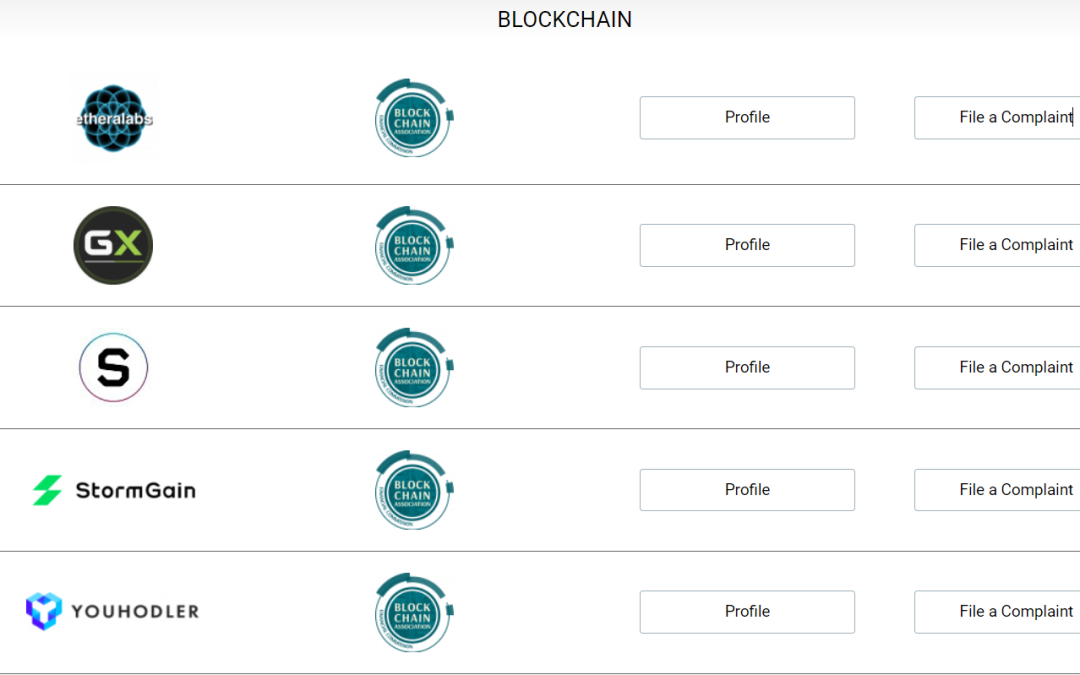Open Profile for YouHodler
1080x675 pixels.
[747, 612]
